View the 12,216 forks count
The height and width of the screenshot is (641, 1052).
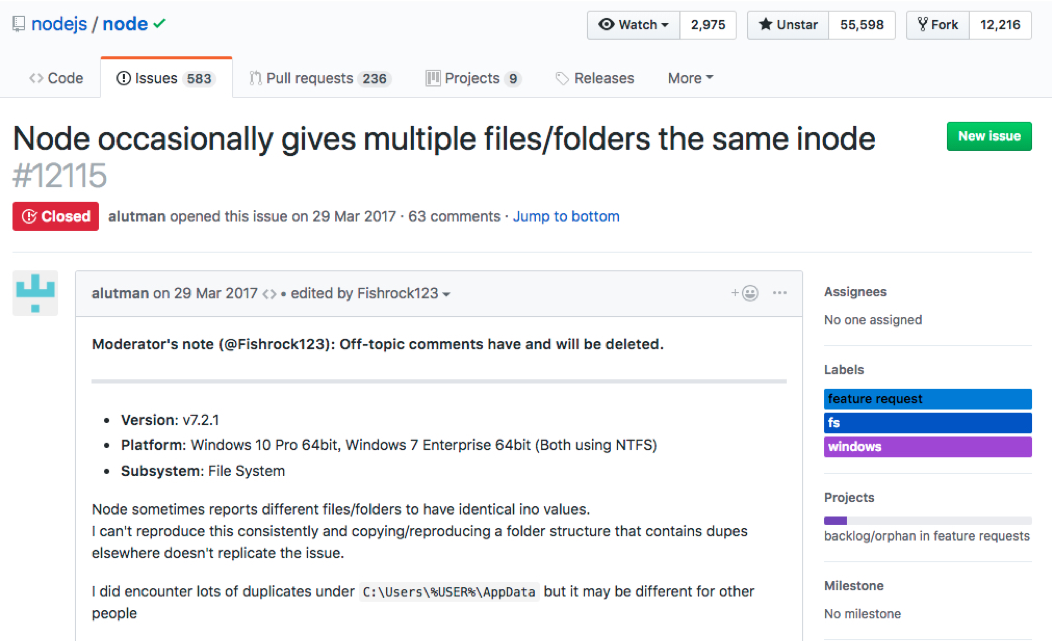point(1000,25)
